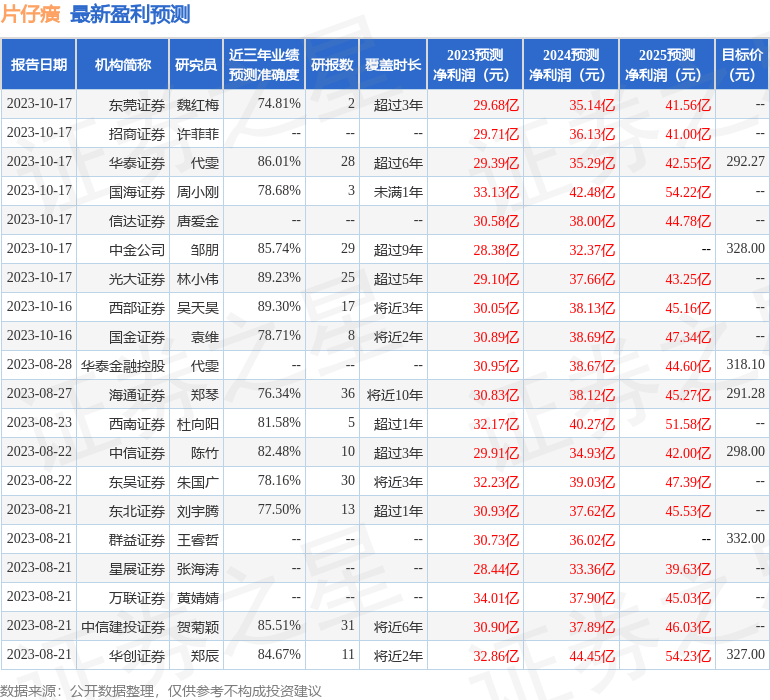Click accuracy value 89.30%
This screenshot has width=770, height=700.
(279, 307)
